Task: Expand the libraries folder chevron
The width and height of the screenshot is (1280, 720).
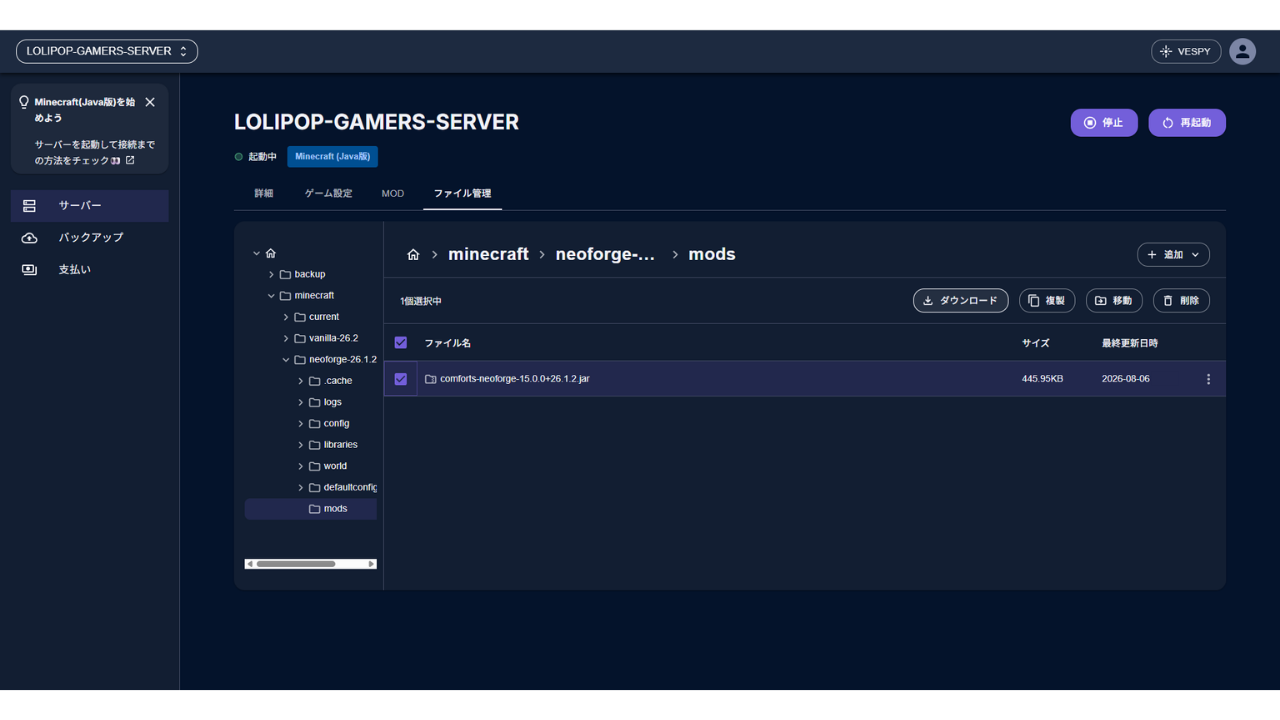Action: 301,445
